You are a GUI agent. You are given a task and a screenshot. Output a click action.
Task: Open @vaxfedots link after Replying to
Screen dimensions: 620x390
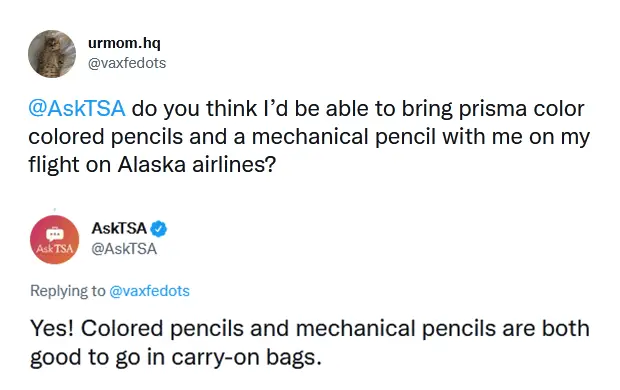[149, 291]
